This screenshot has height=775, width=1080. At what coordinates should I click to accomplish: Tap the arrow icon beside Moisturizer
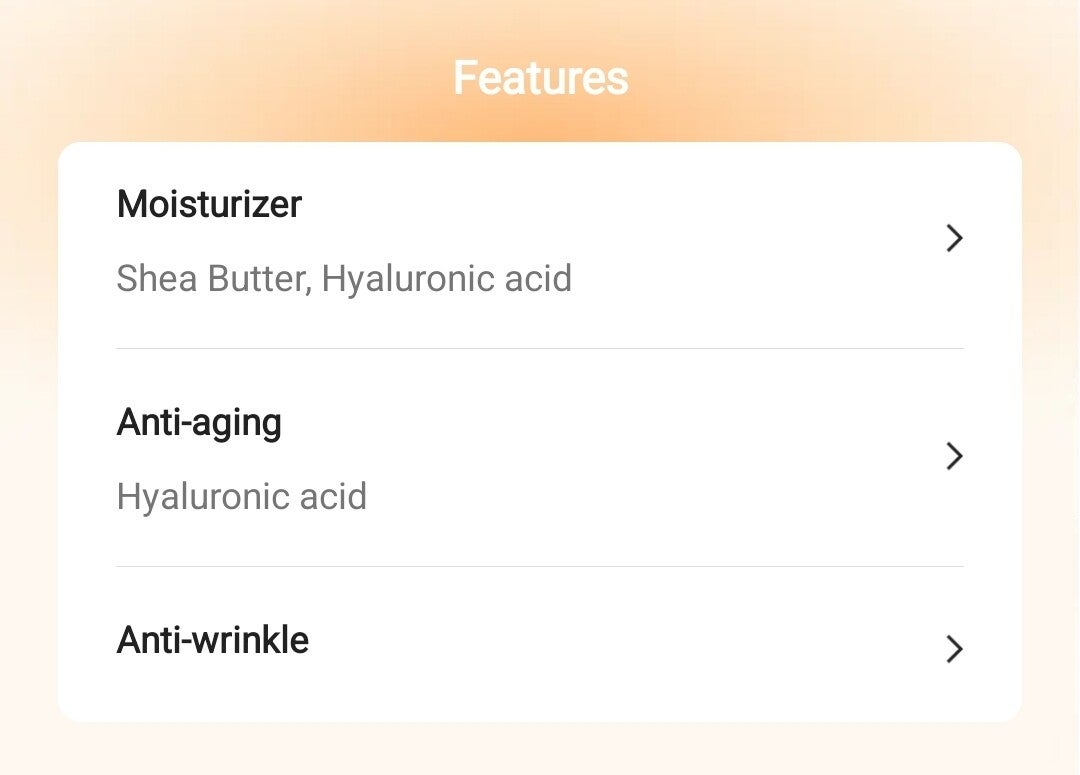point(954,238)
